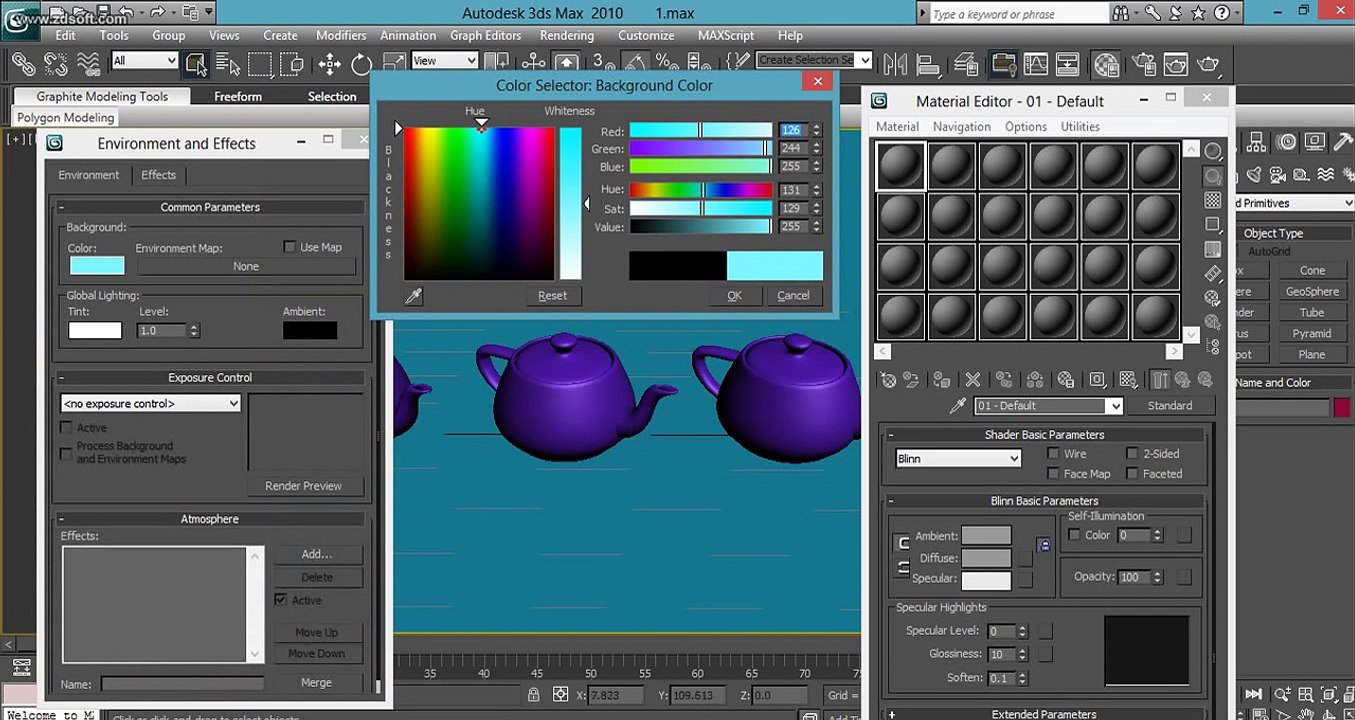Open the Graph Editors menu
1355x720 pixels.
pyautogui.click(x=485, y=35)
